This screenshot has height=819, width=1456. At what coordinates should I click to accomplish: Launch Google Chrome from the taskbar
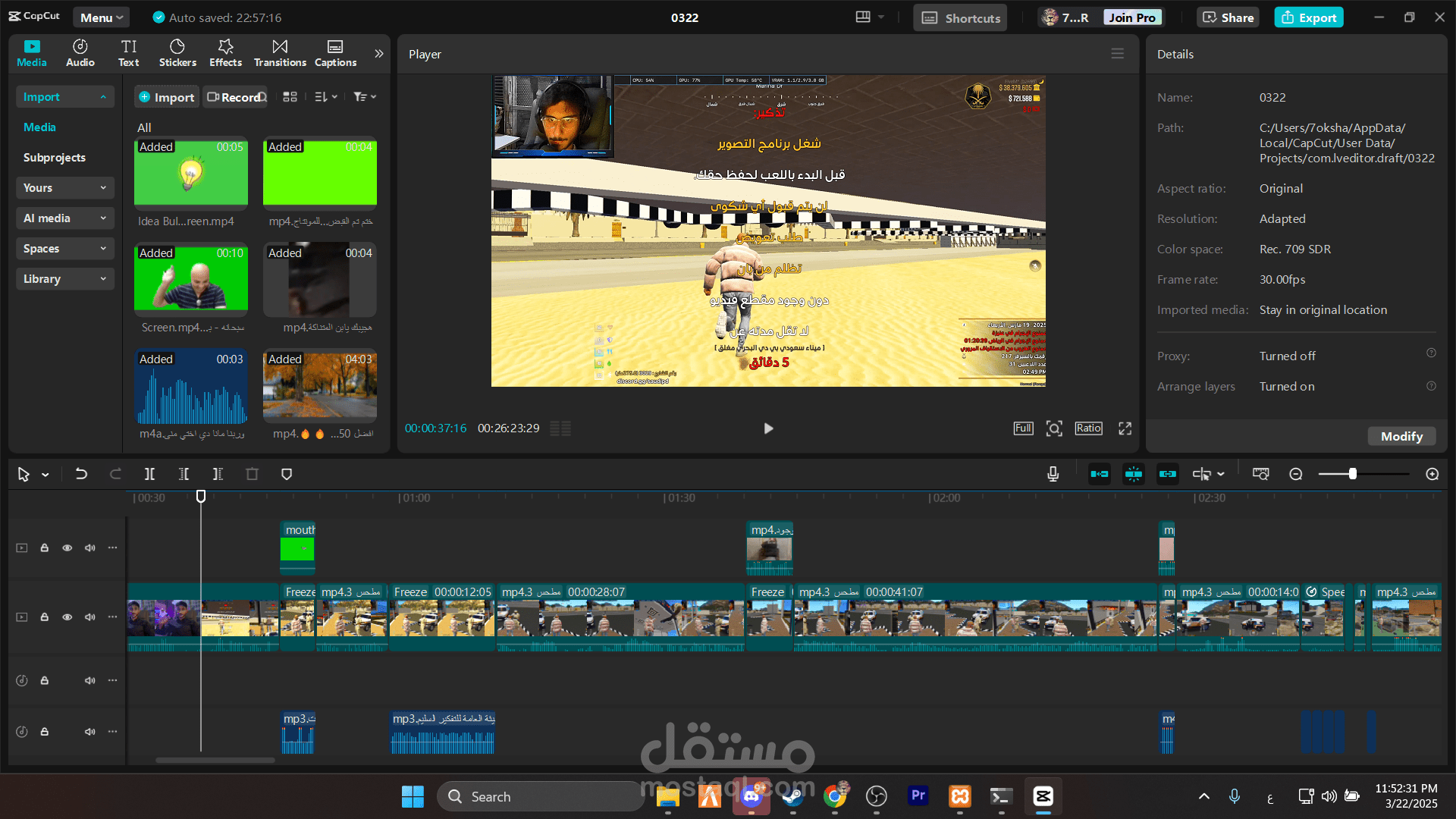point(835,796)
